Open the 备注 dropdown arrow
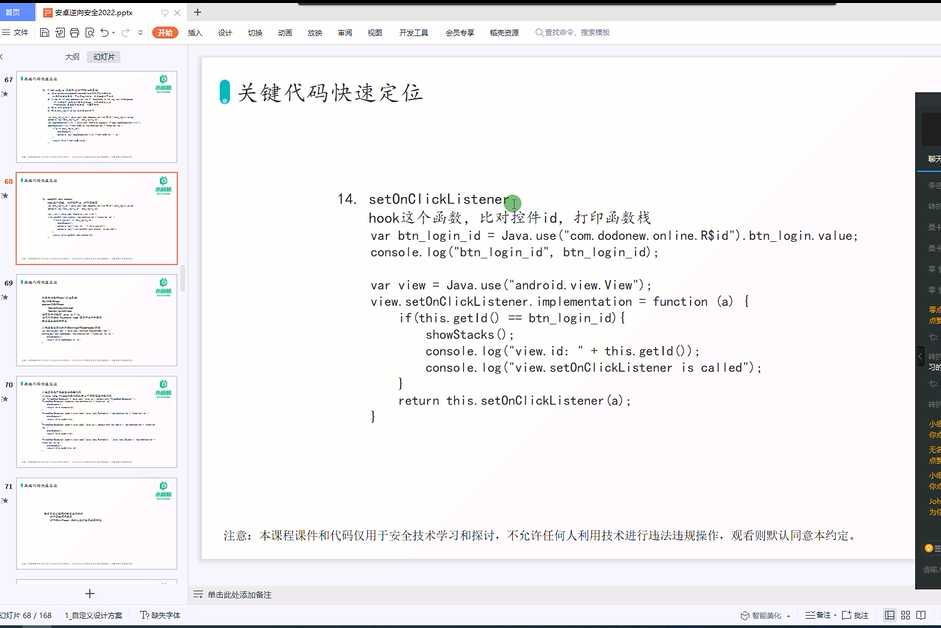 pos(835,616)
